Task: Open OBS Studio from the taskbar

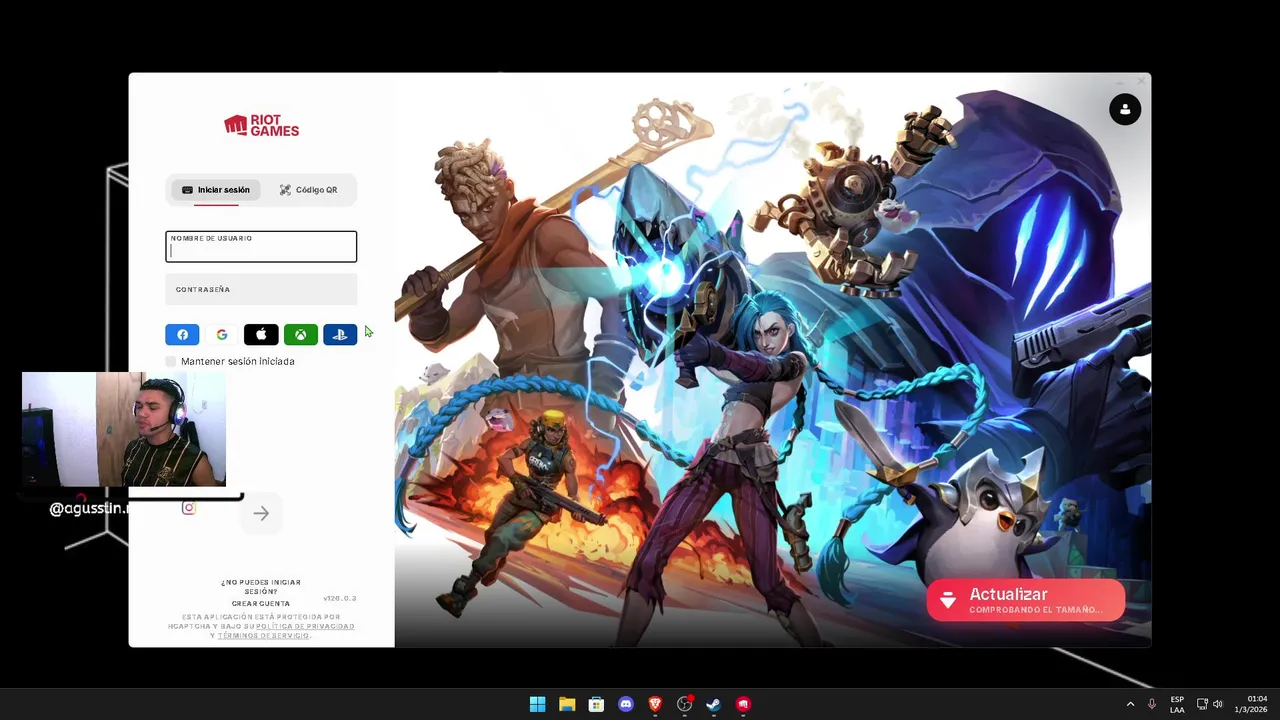Action: 684,704
